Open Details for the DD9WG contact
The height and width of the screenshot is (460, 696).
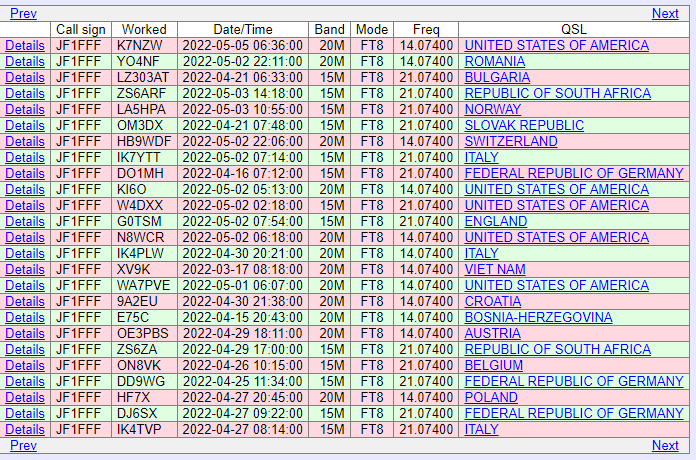[x=25, y=381]
